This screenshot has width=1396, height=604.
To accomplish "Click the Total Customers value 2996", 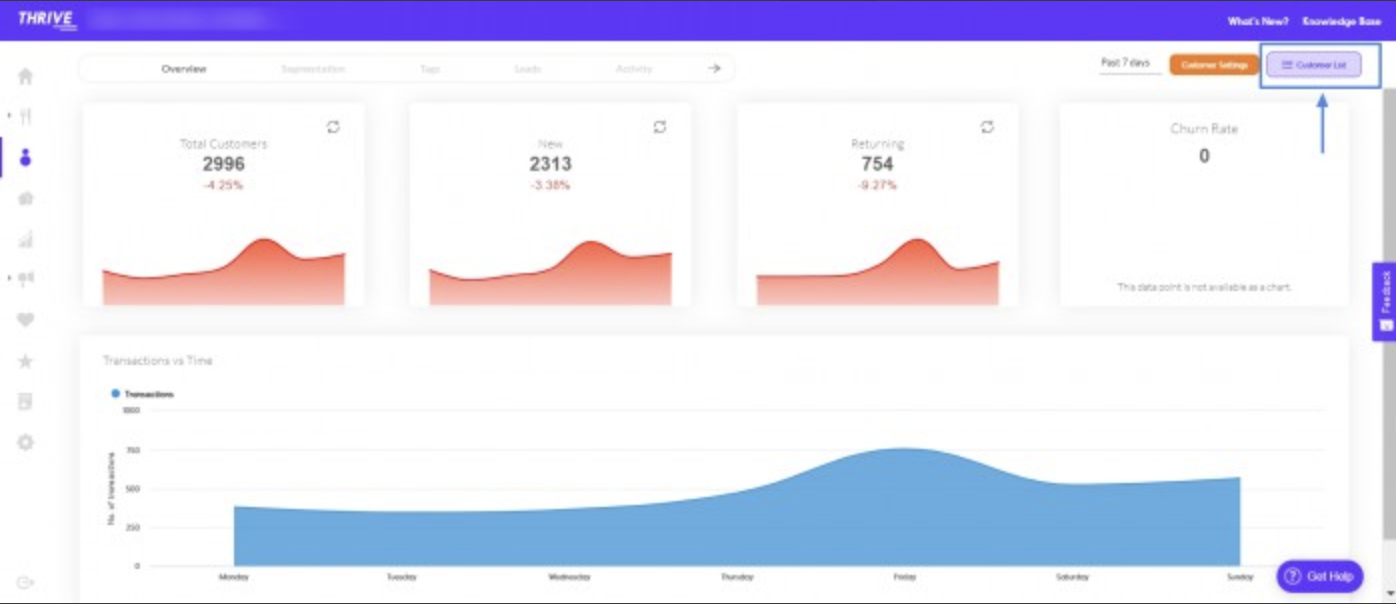I will [224, 164].
